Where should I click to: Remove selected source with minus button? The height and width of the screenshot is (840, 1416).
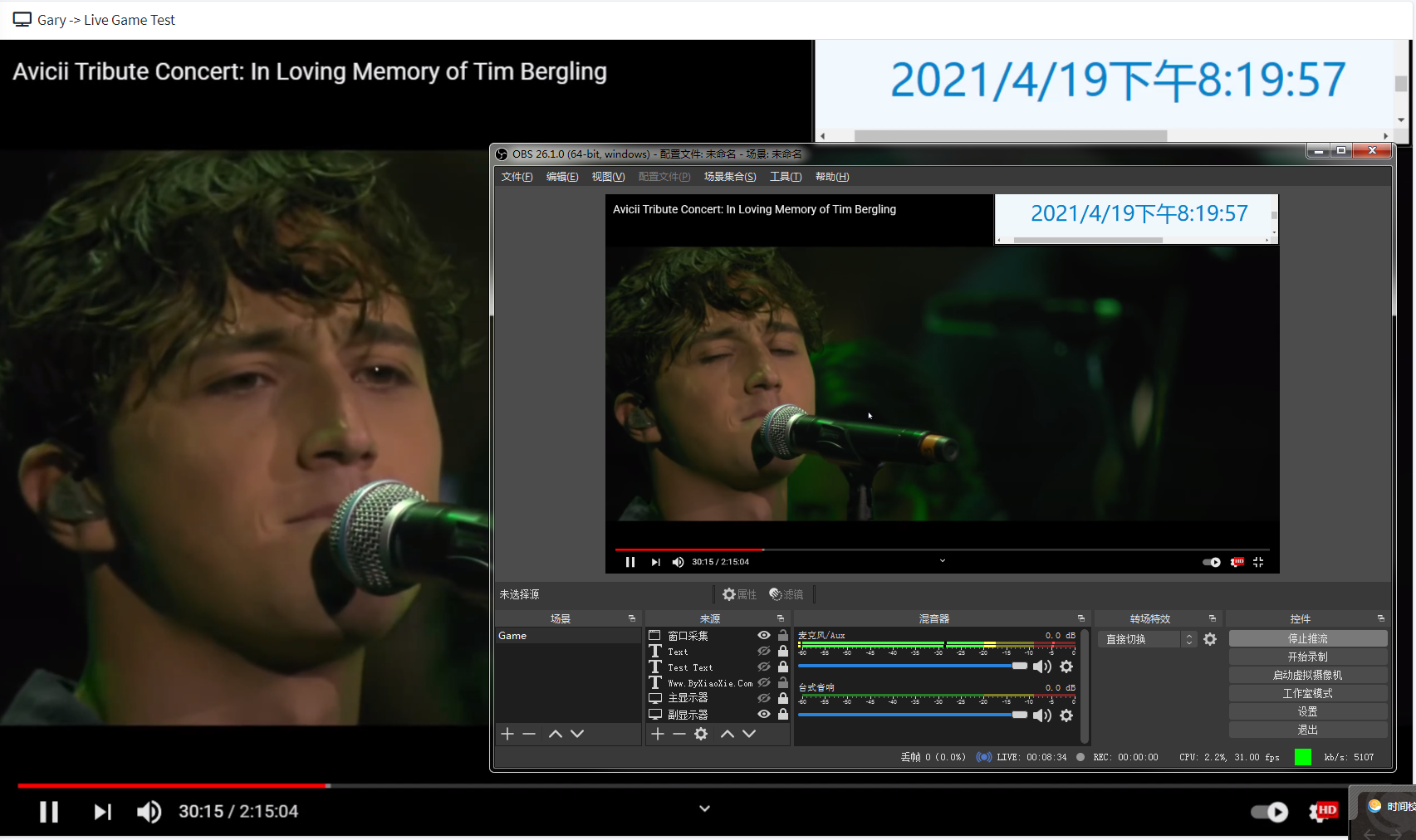pos(679,734)
